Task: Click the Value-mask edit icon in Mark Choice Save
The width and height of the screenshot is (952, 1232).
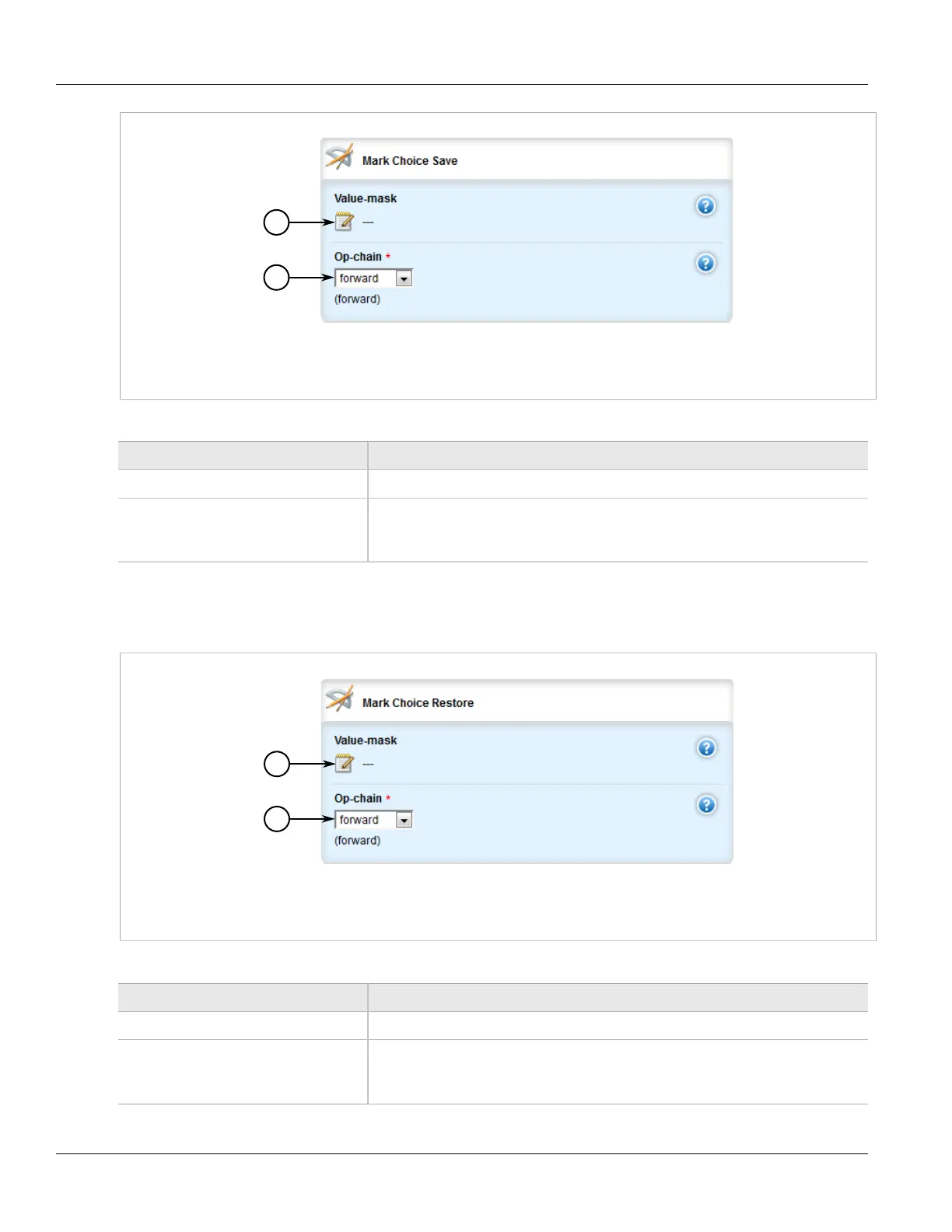Action: pos(344,222)
